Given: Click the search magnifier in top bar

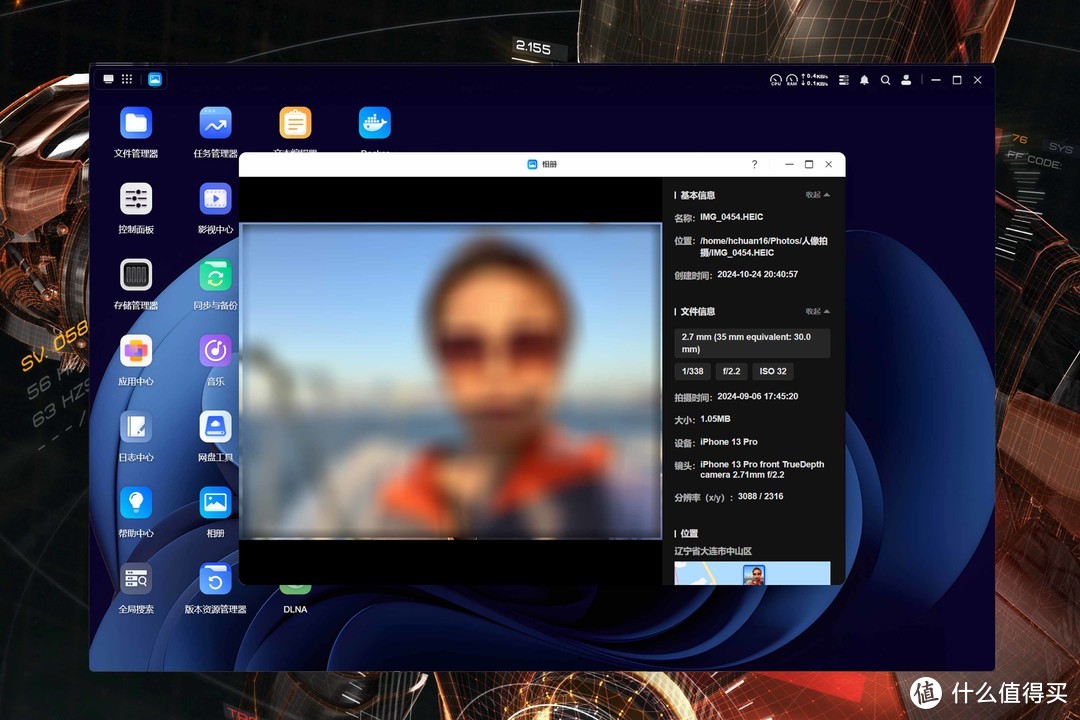Looking at the screenshot, I should coord(885,80).
